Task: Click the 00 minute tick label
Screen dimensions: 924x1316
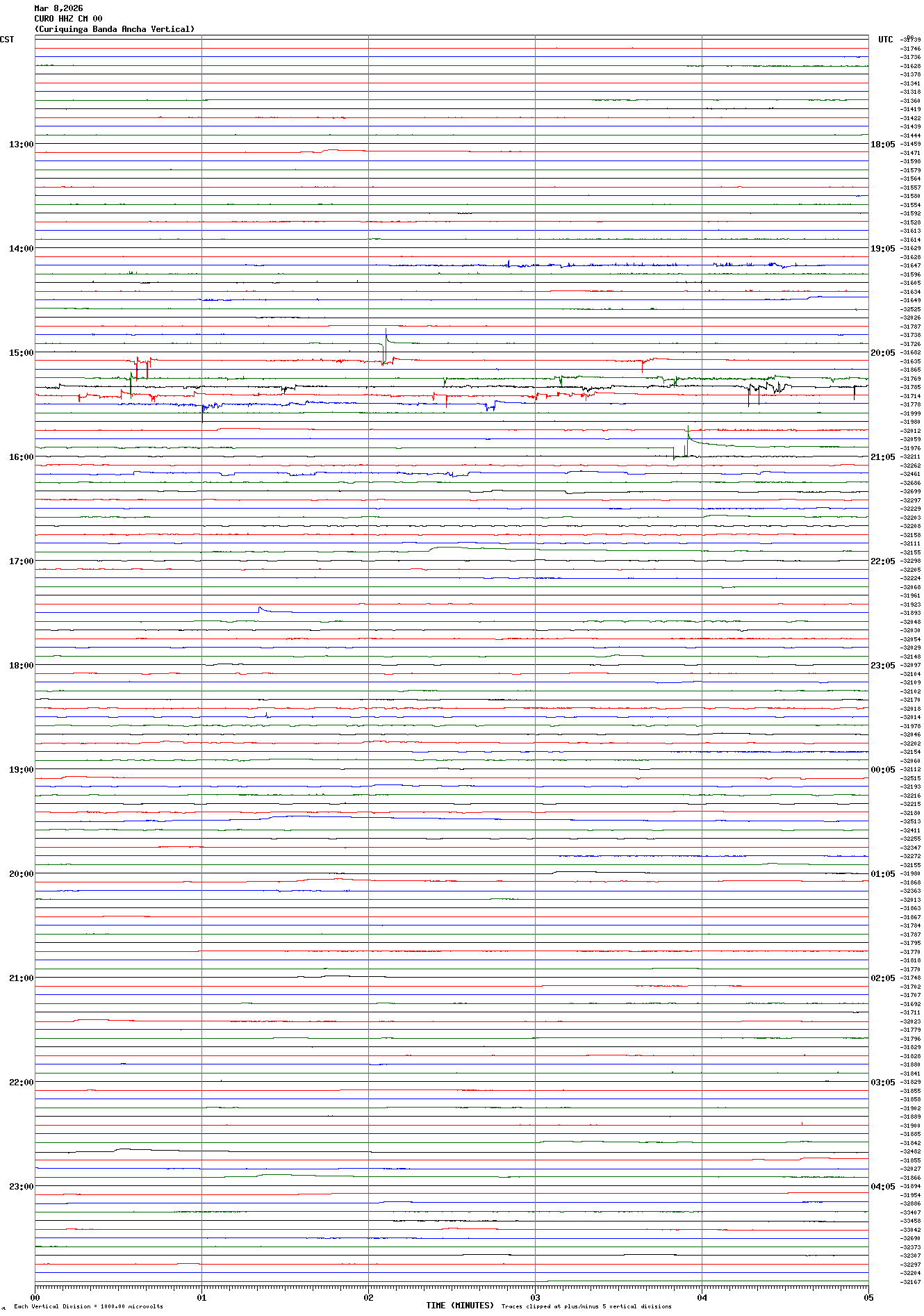Action: [35, 1297]
